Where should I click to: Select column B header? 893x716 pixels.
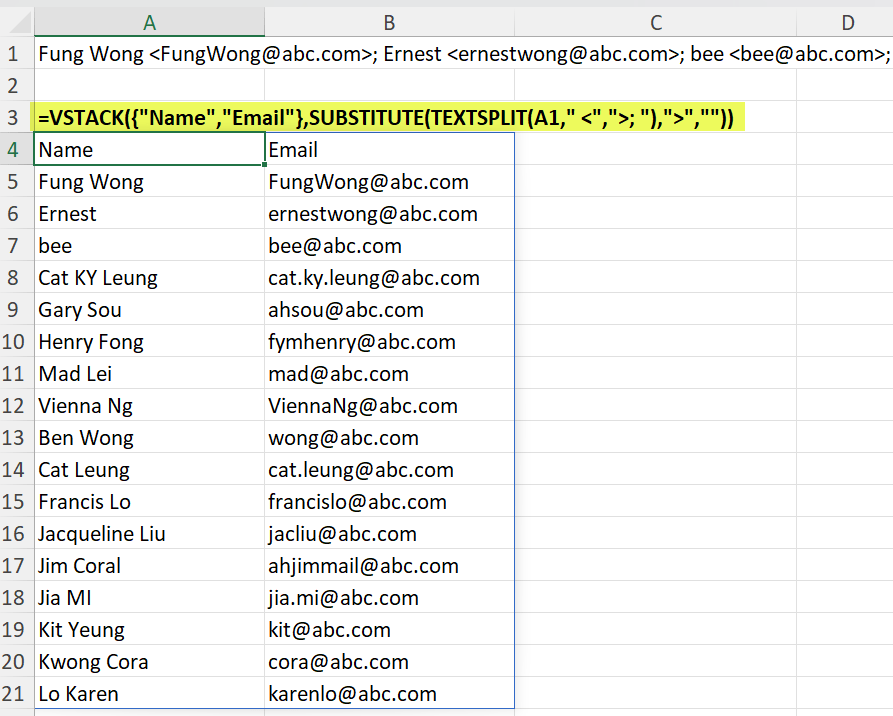(x=389, y=22)
